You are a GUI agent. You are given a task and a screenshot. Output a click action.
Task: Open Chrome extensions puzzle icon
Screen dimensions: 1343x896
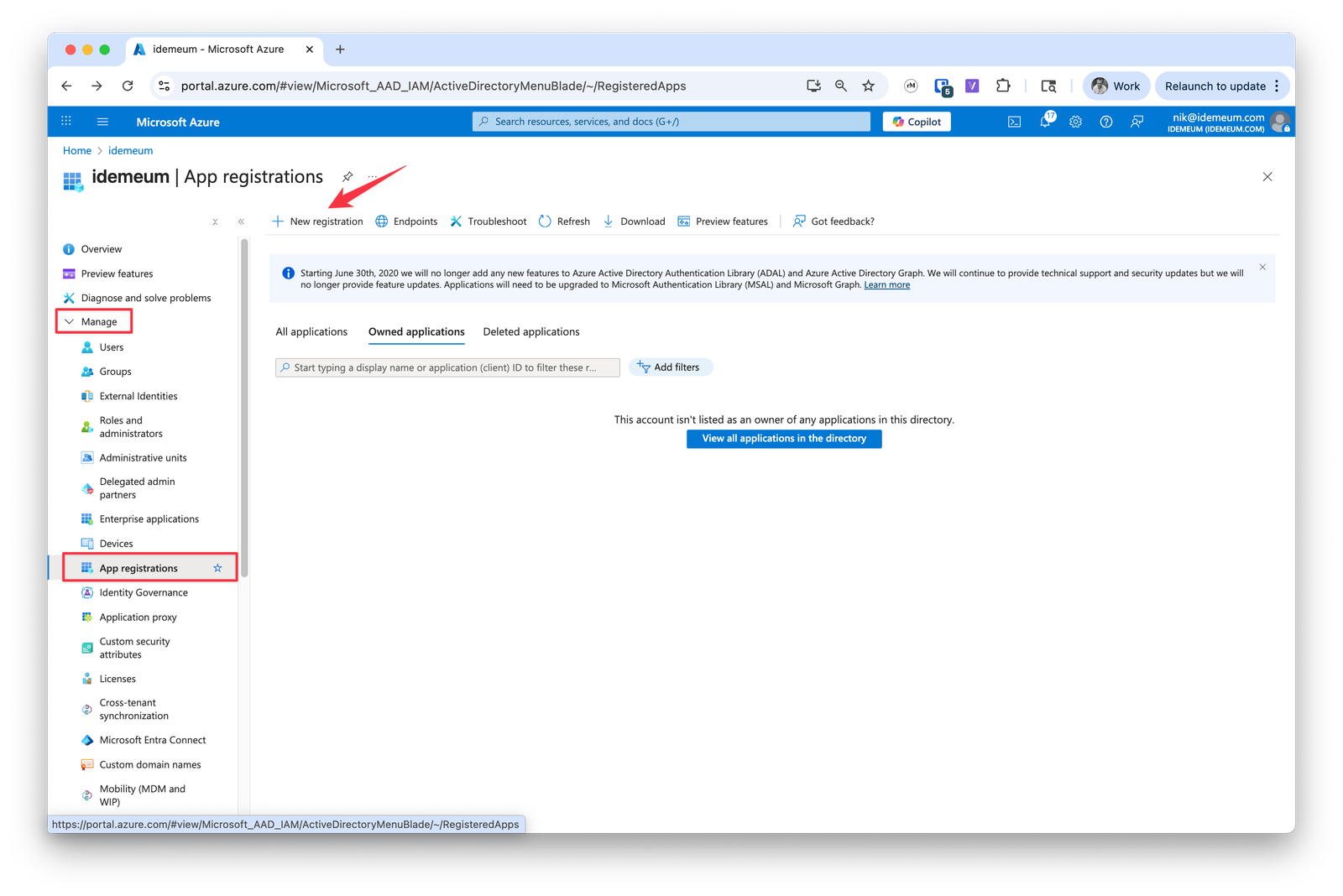1003,86
